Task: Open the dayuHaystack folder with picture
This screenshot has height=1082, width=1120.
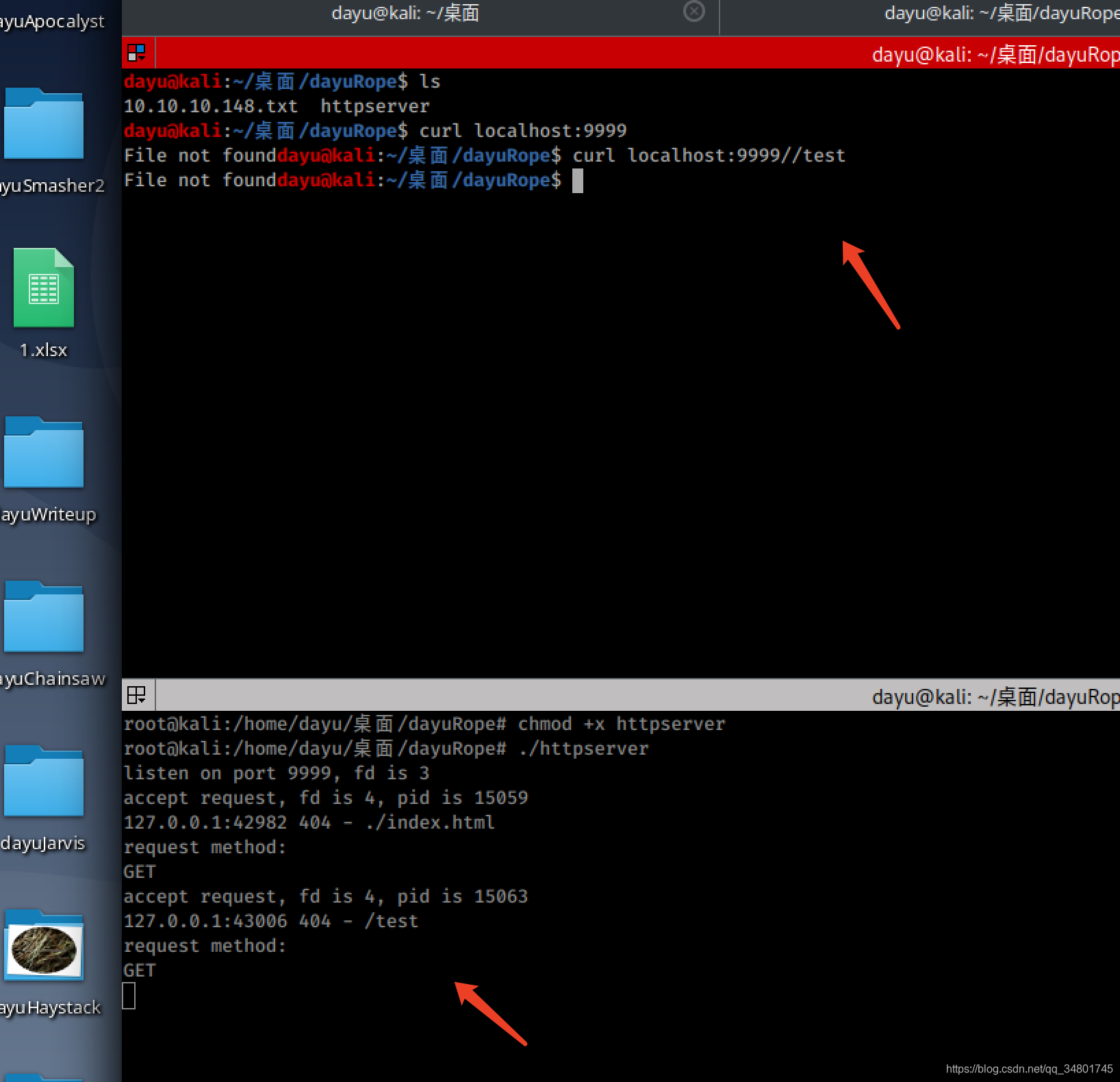Action: pos(44,946)
